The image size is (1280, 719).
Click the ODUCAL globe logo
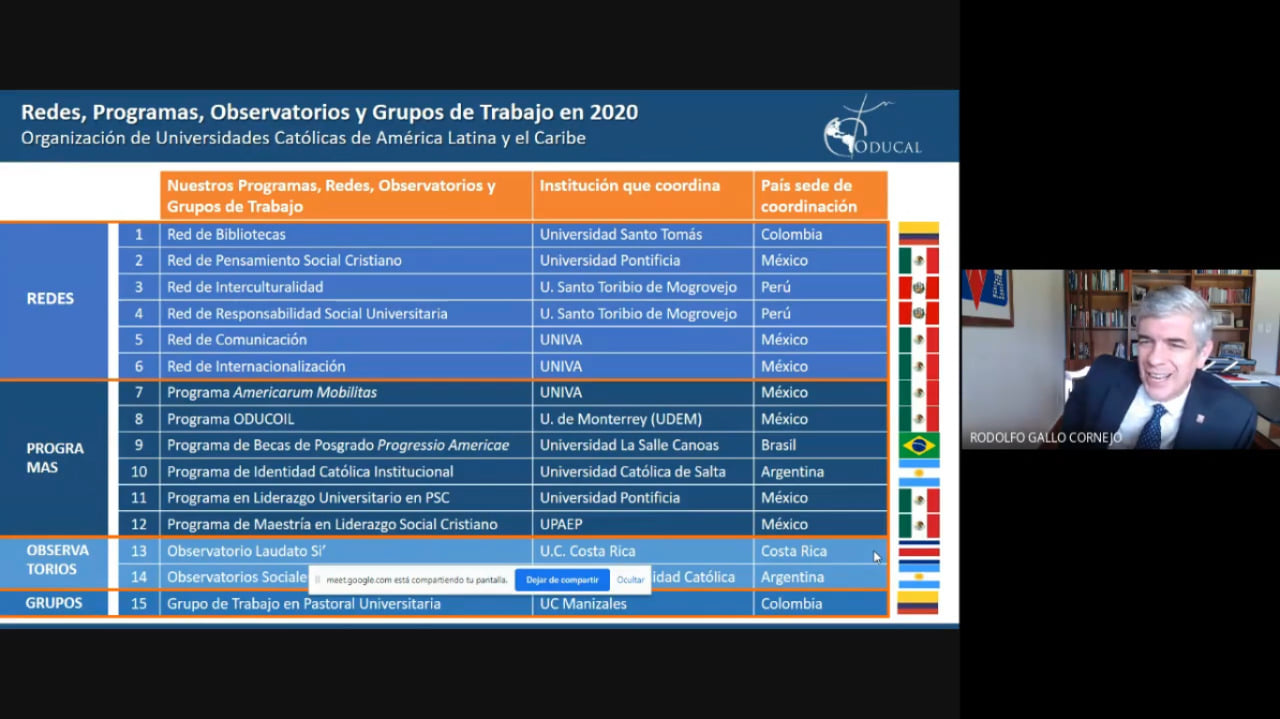point(857,128)
